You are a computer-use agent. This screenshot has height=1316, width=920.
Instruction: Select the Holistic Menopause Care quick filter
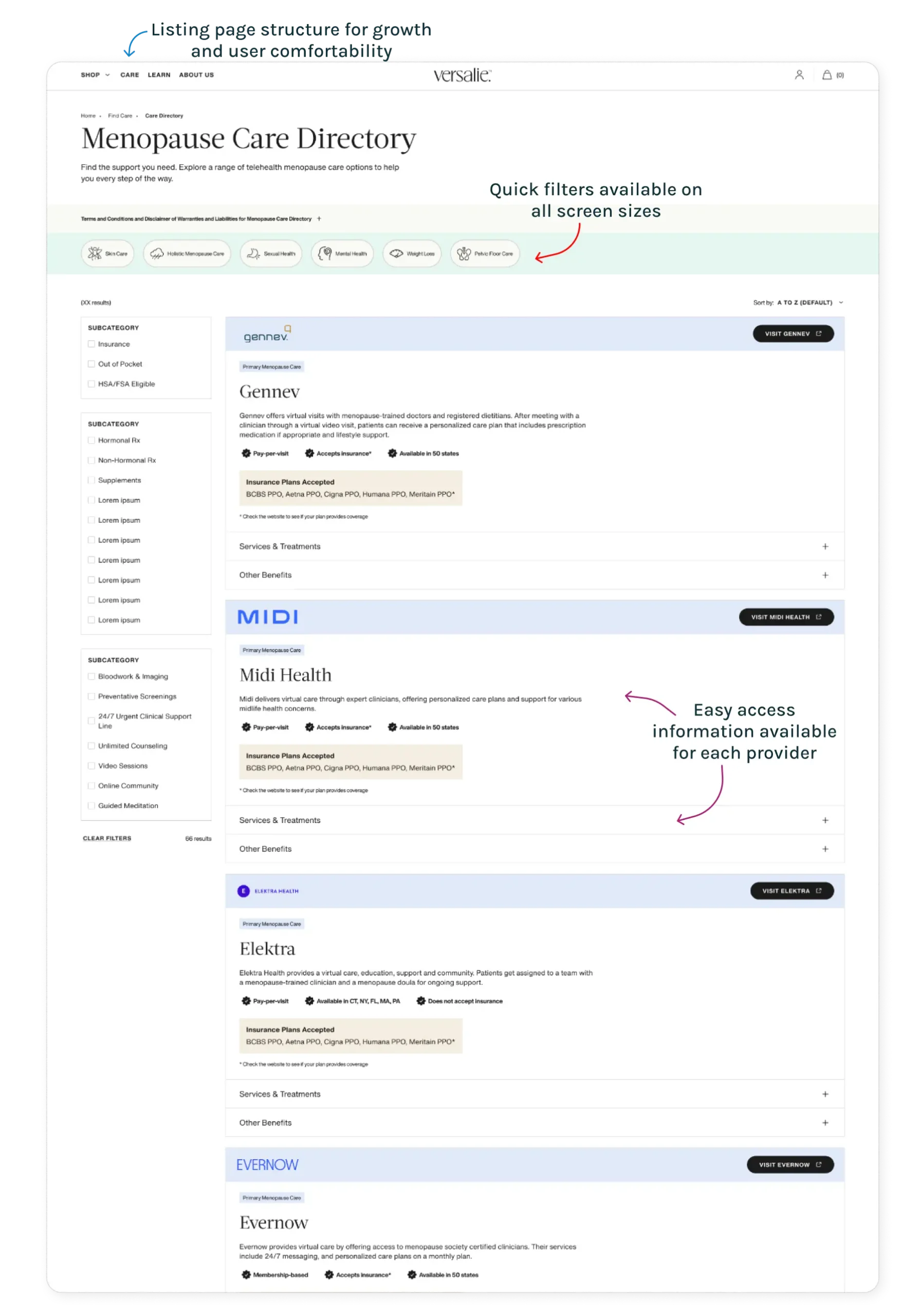click(x=187, y=253)
